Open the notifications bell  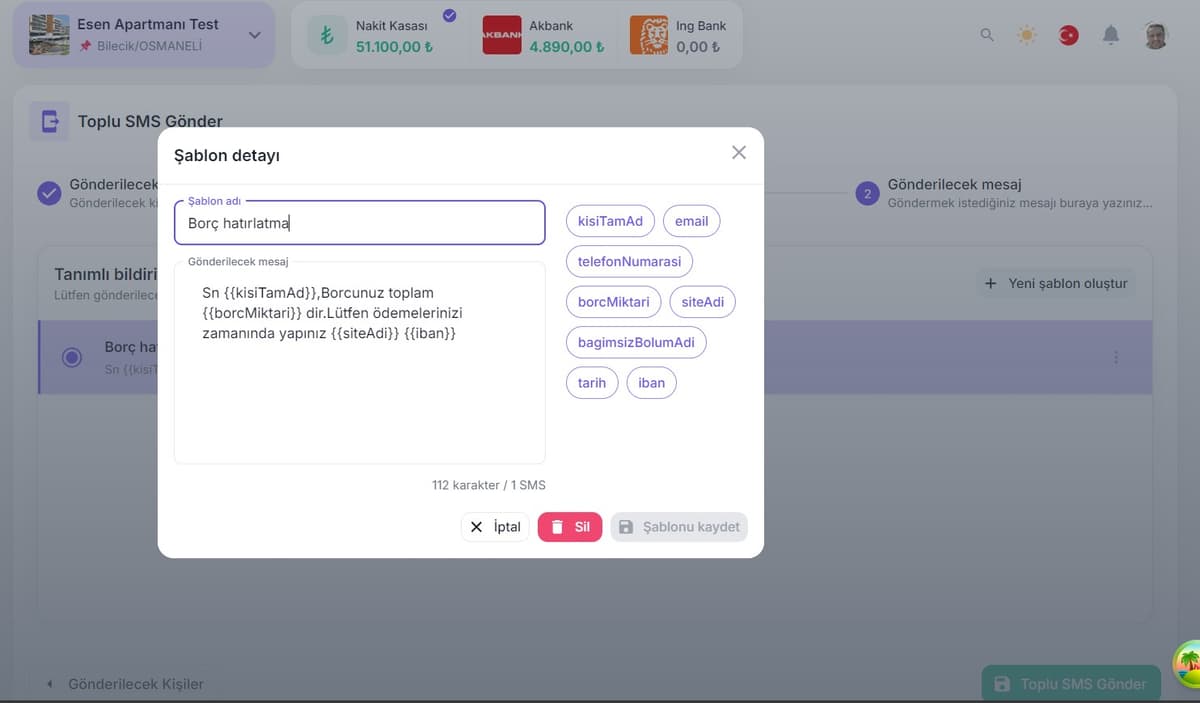click(x=1111, y=35)
